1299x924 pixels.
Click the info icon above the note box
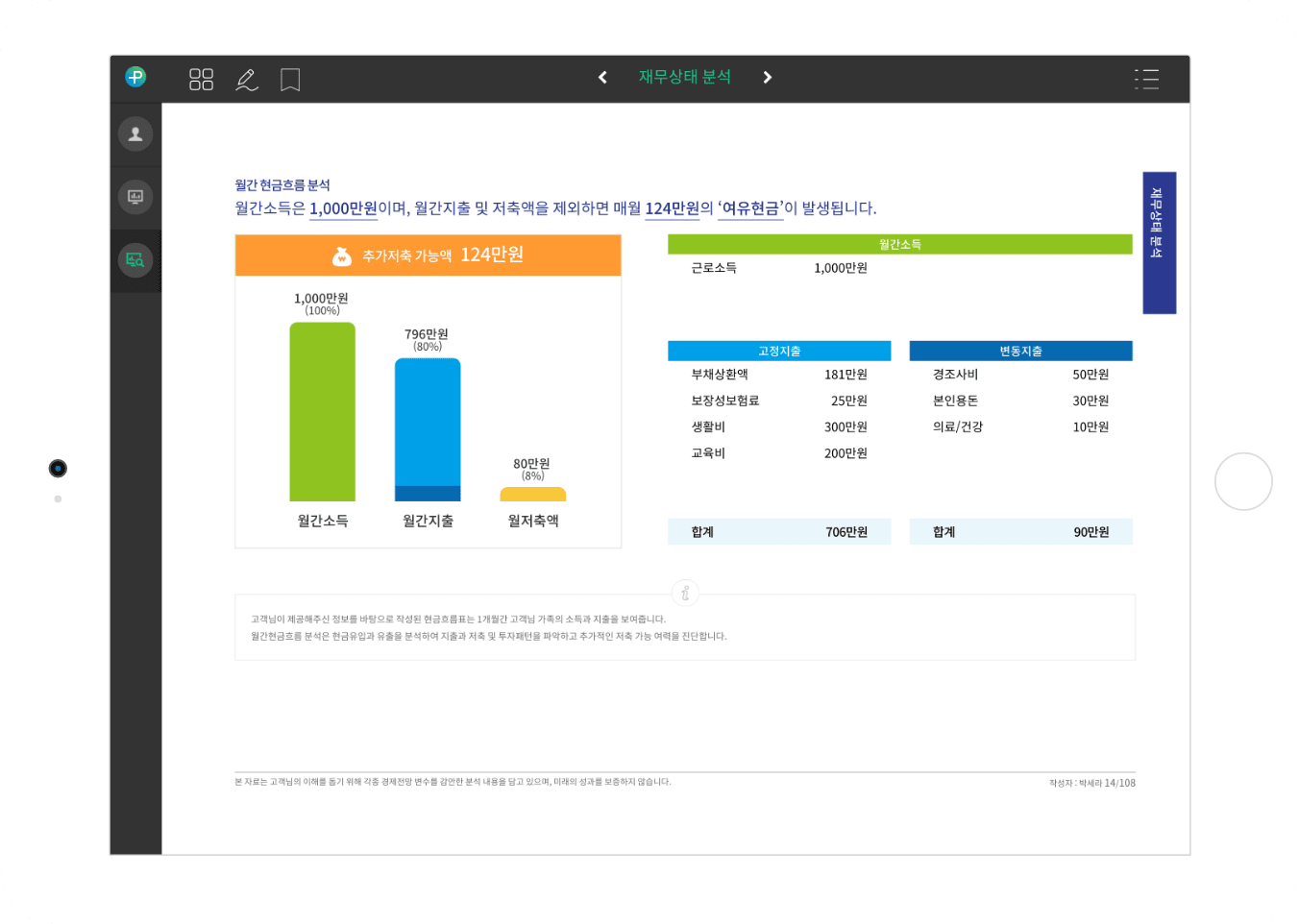pos(685,593)
